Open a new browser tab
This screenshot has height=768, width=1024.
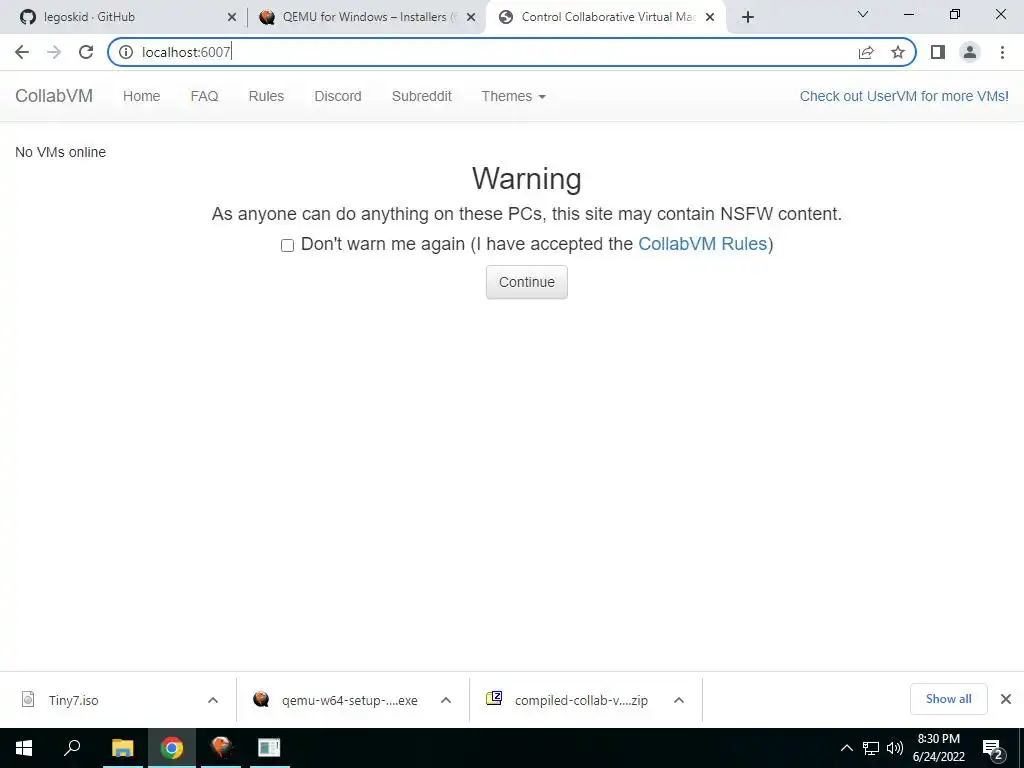pos(748,17)
